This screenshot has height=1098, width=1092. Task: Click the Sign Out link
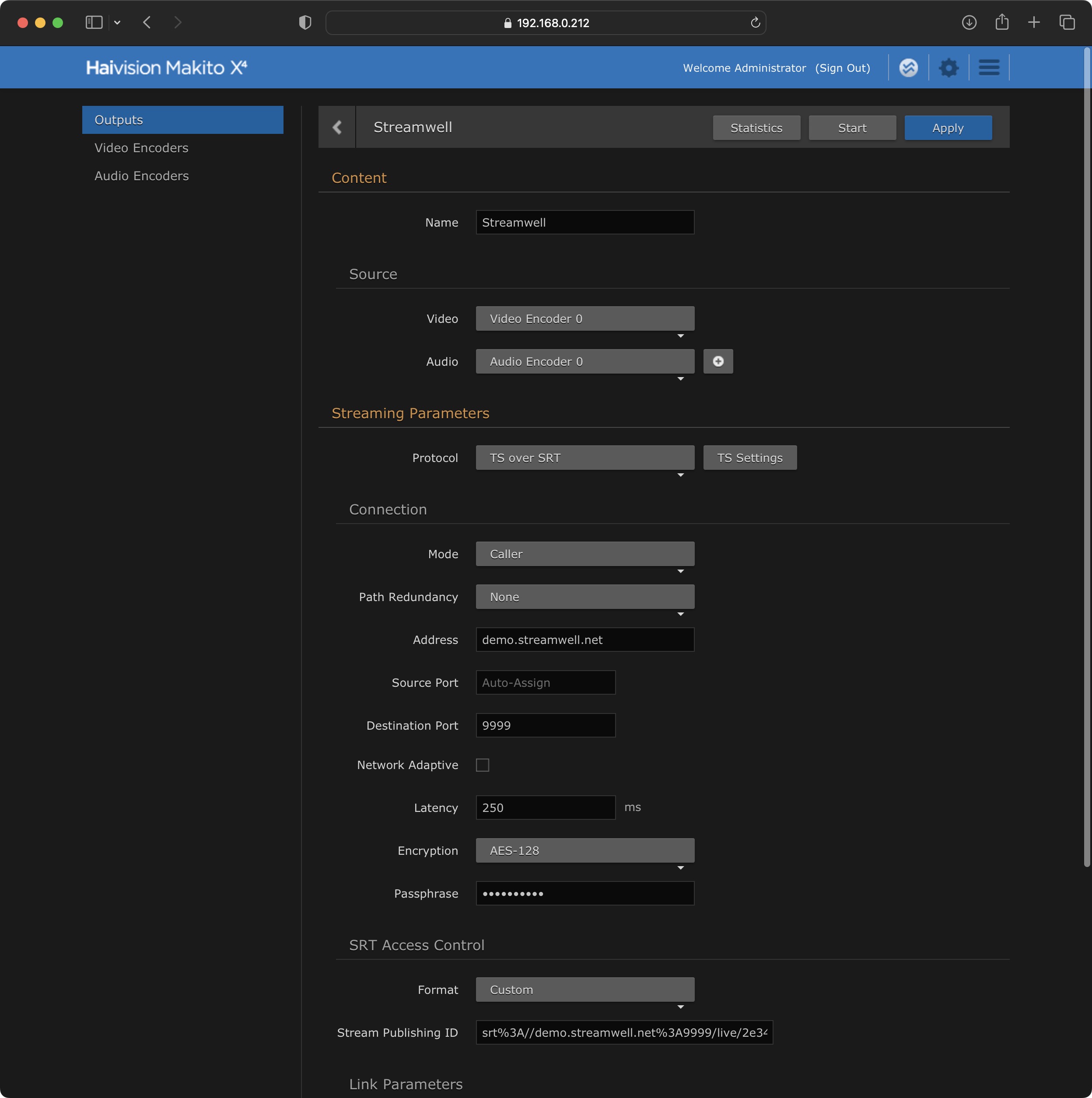tap(843, 68)
